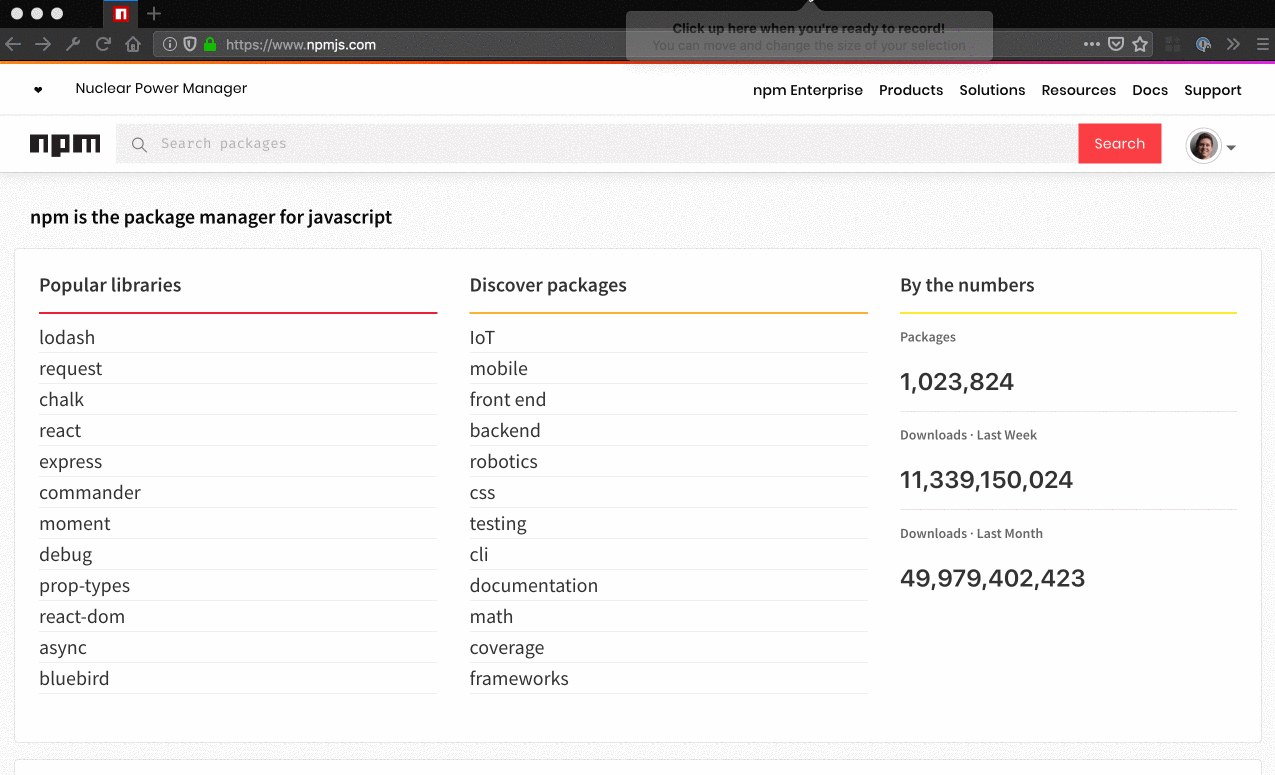The height and width of the screenshot is (775, 1275).
Task: Browse the backend packages category
Action: pyautogui.click(x=505, y=431)
